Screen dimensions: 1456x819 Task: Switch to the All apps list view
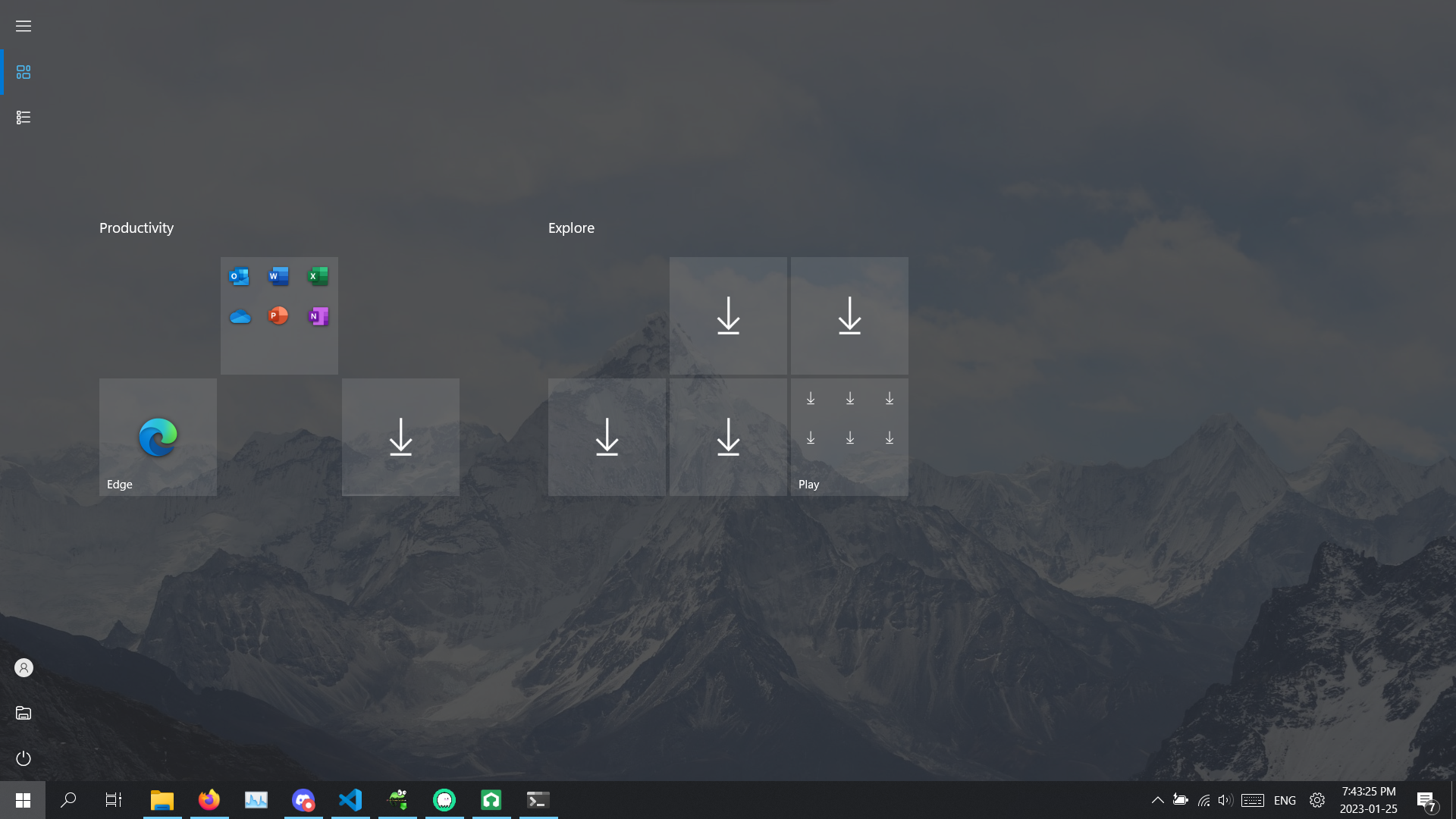pos(24,118)
